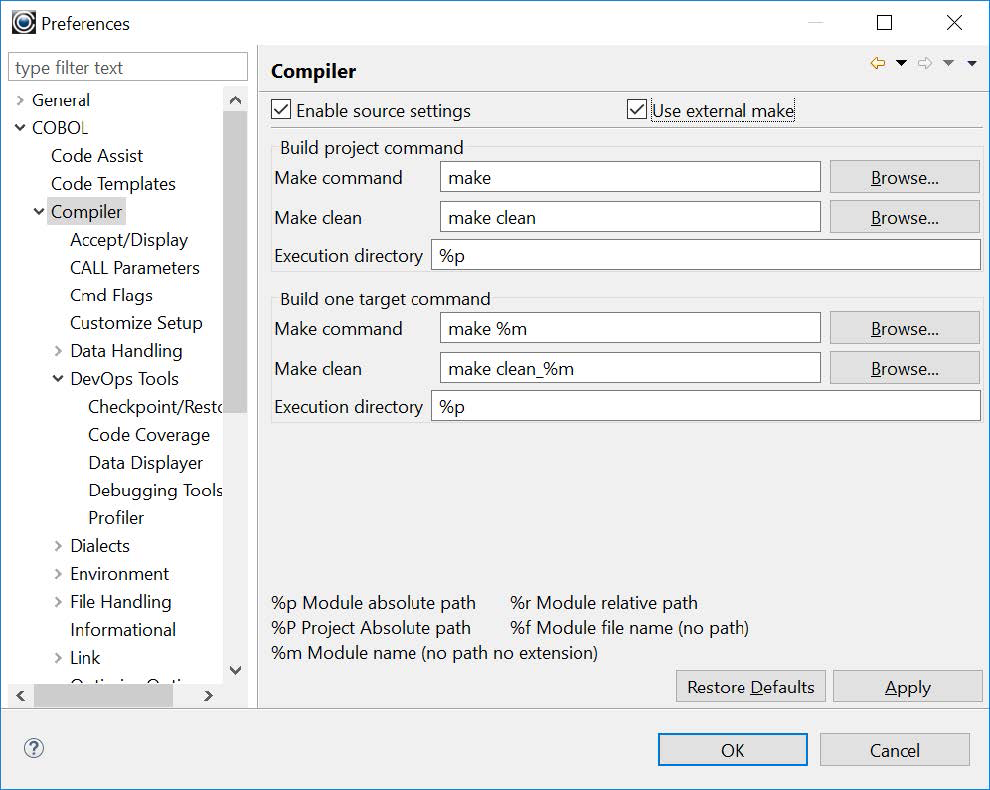Click the Apply button
Image resolution: width=990 pixels, height=790 pixels.
pos(907,687)
